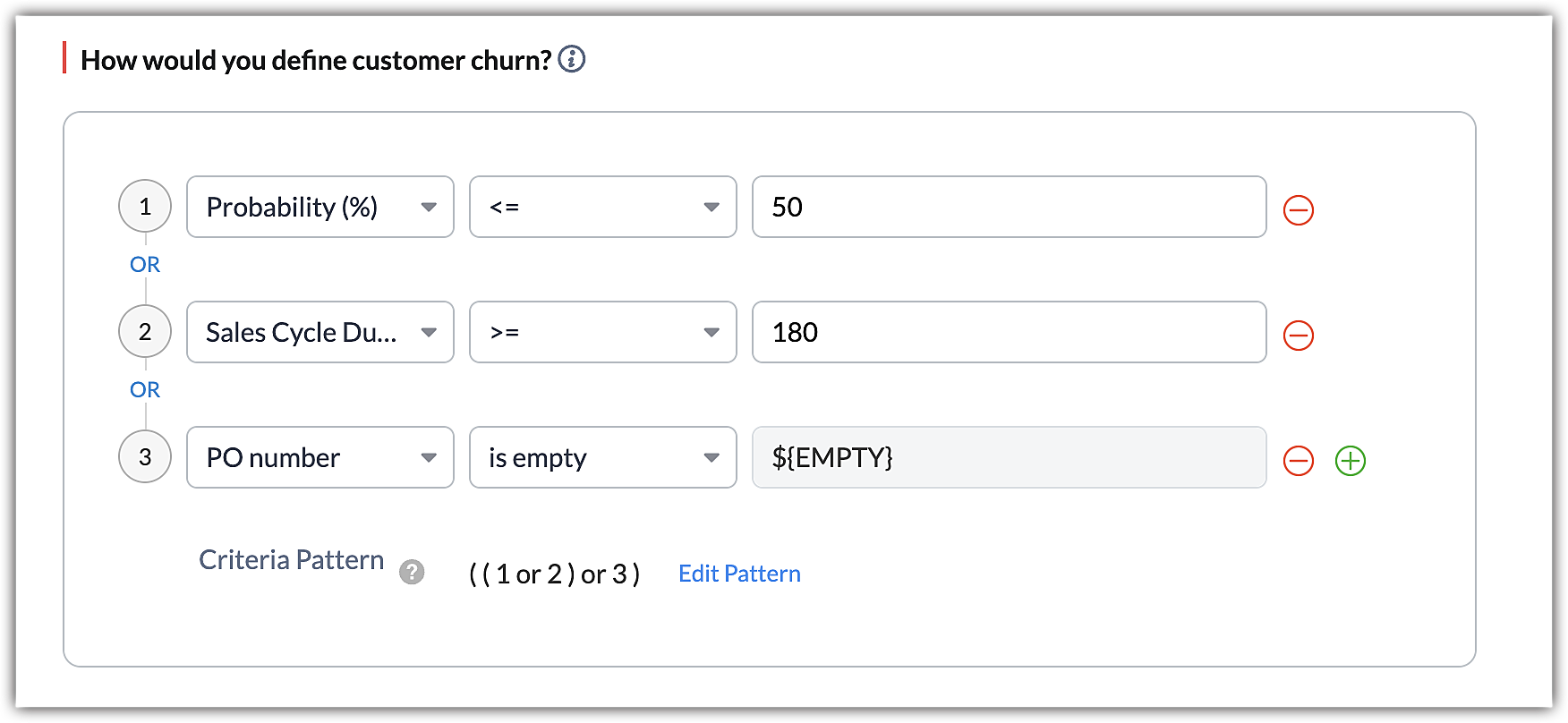This screenshot has width=1568, height=723.
Task: Click the info icon beside churn heading
Action: coord(571,59)
